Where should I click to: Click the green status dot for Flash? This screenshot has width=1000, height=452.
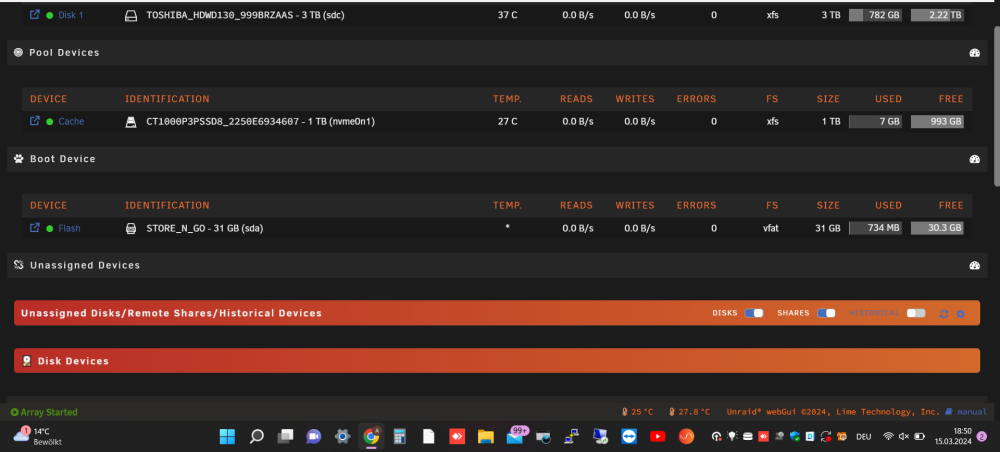pyautogui.click(x=50, y=228)
